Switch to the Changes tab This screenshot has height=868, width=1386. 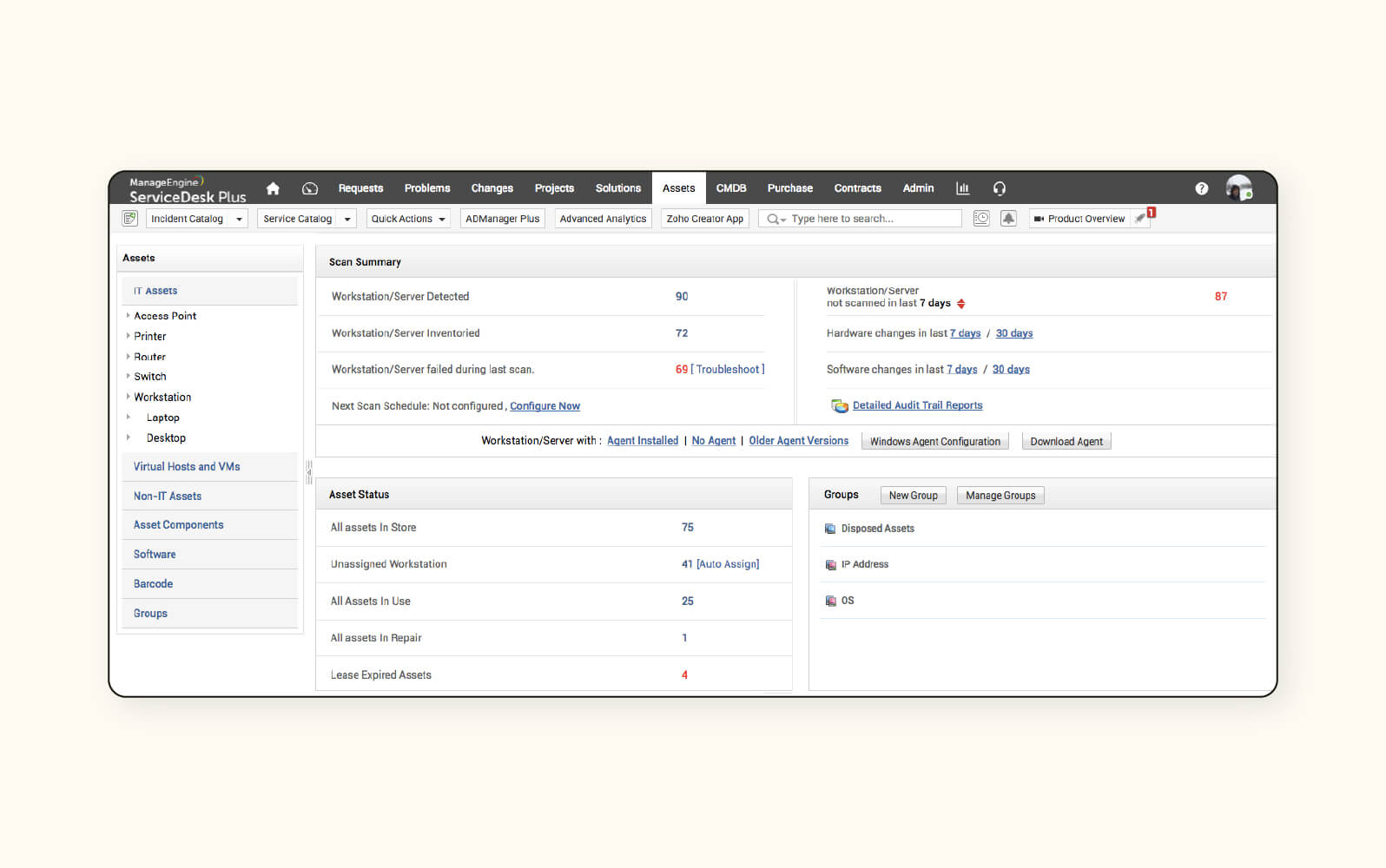pos(492,188)
